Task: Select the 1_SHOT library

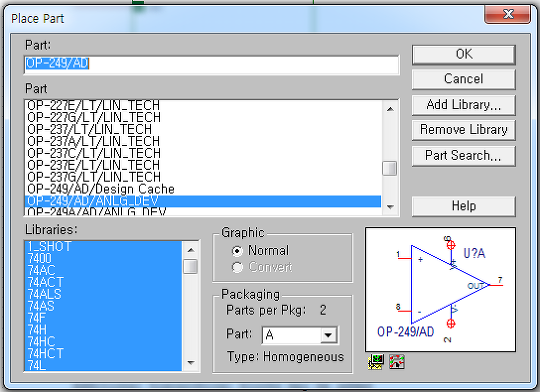Action: [x=103, y=247]
